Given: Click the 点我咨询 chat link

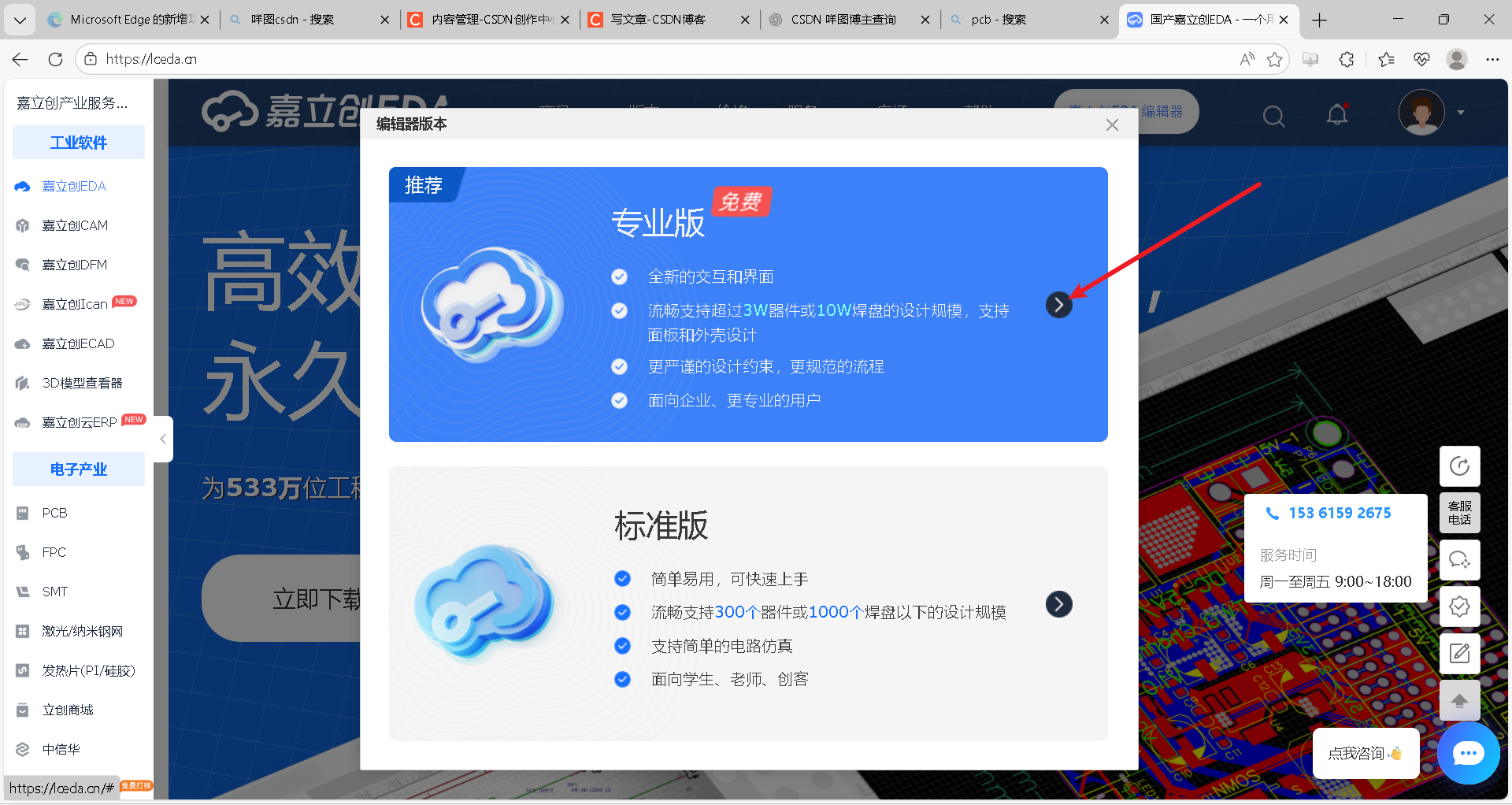Looking at the screenshot, I should [x=1365, y=753].
